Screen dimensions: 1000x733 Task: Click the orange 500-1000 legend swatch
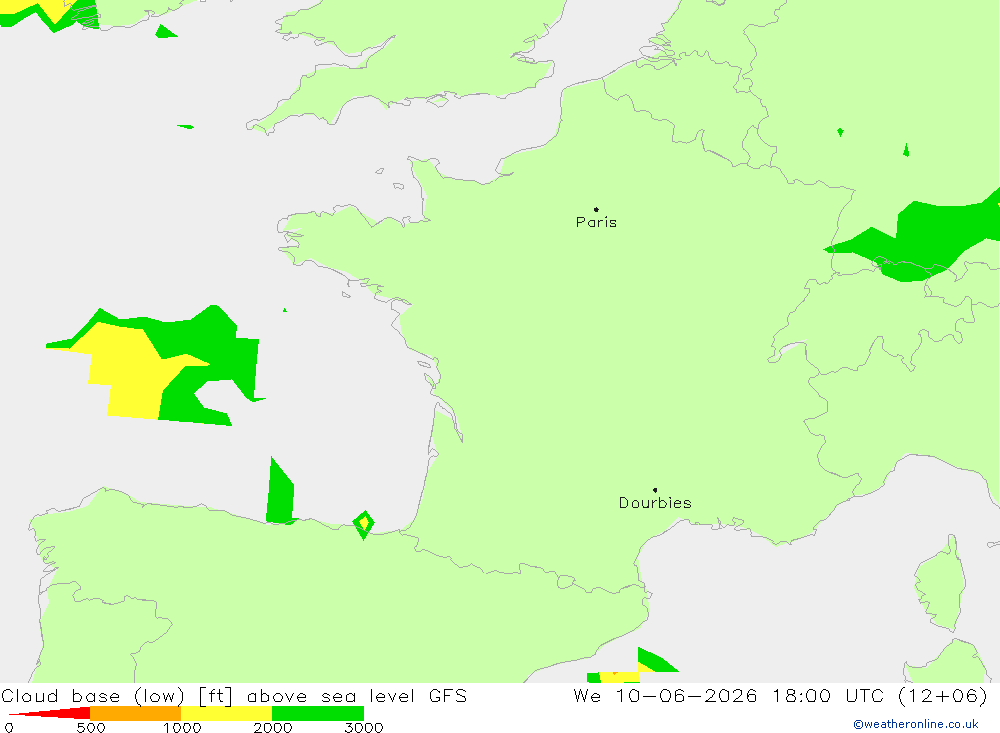[x=136, y=713]
